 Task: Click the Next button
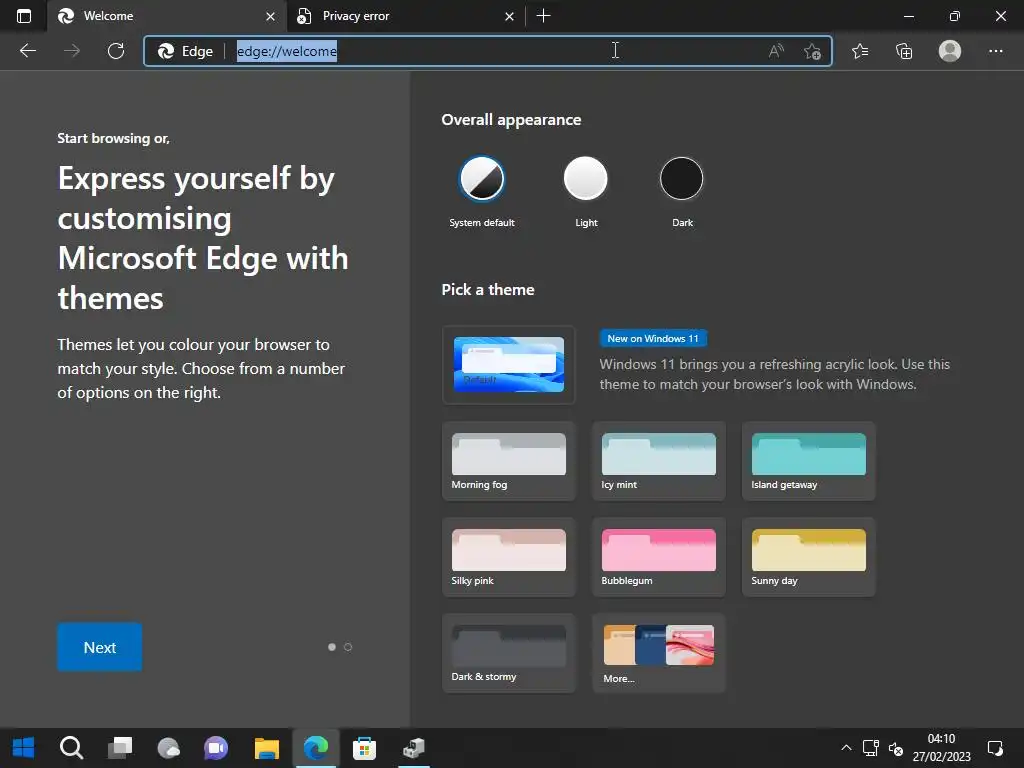click(99, 647)
